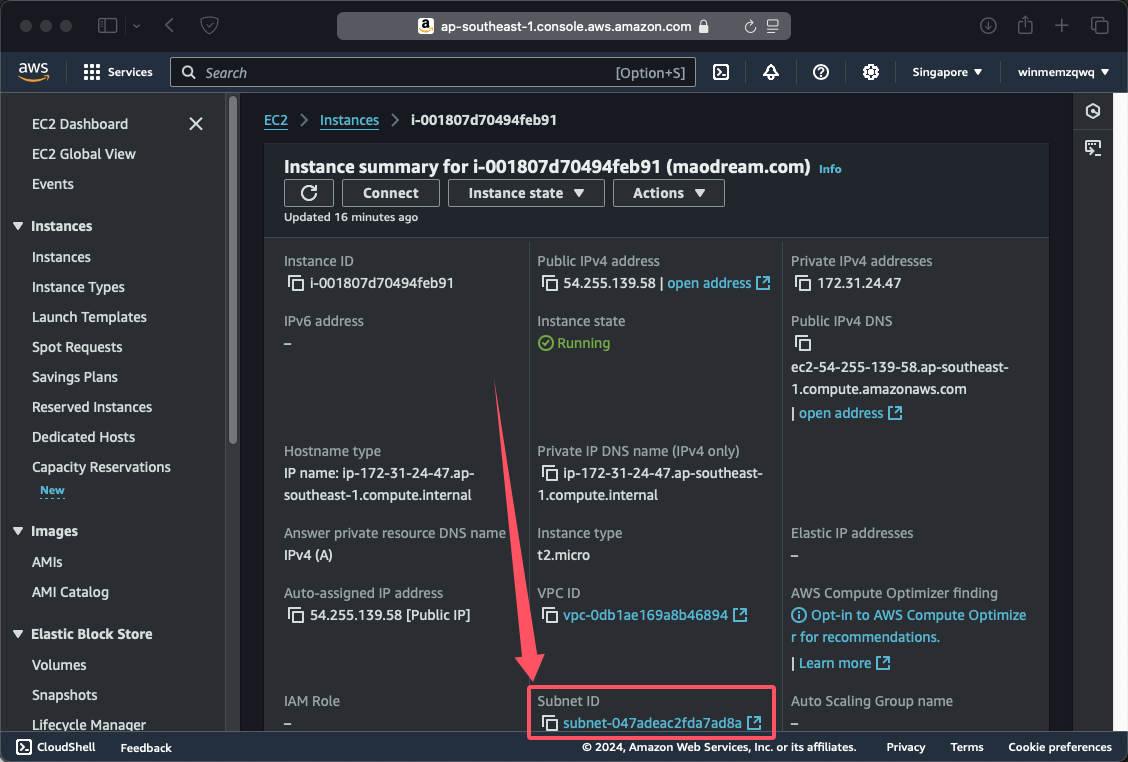This screenshot has height=762, width=1128.
Task: Focus the AWS Search field
Action: (x=432, y=72)
